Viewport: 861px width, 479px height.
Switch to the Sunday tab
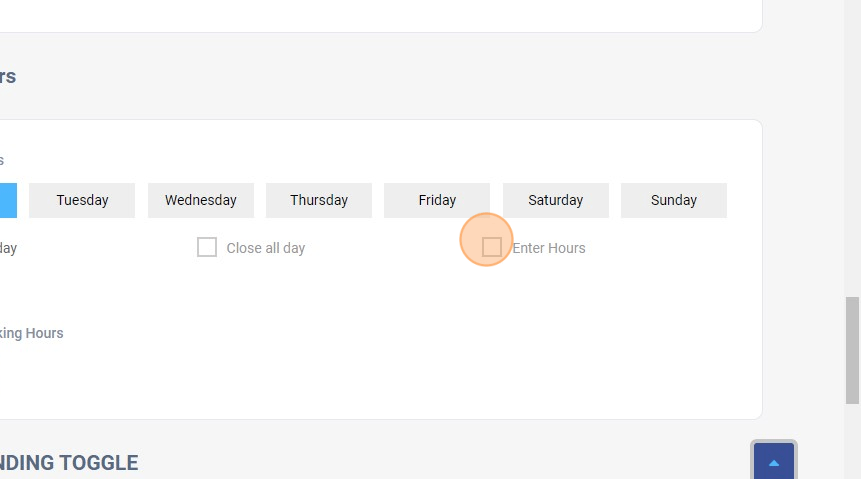pos(673,200)
